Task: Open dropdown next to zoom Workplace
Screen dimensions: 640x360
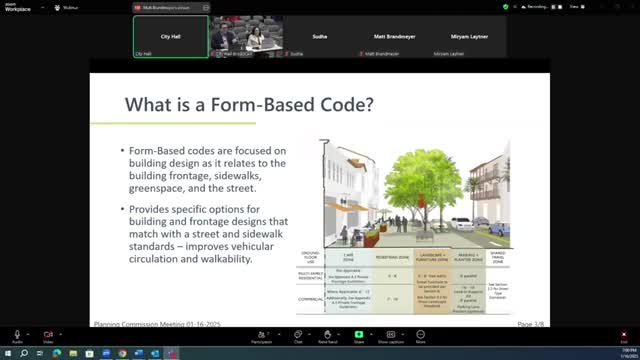Action: click(42, 7)
